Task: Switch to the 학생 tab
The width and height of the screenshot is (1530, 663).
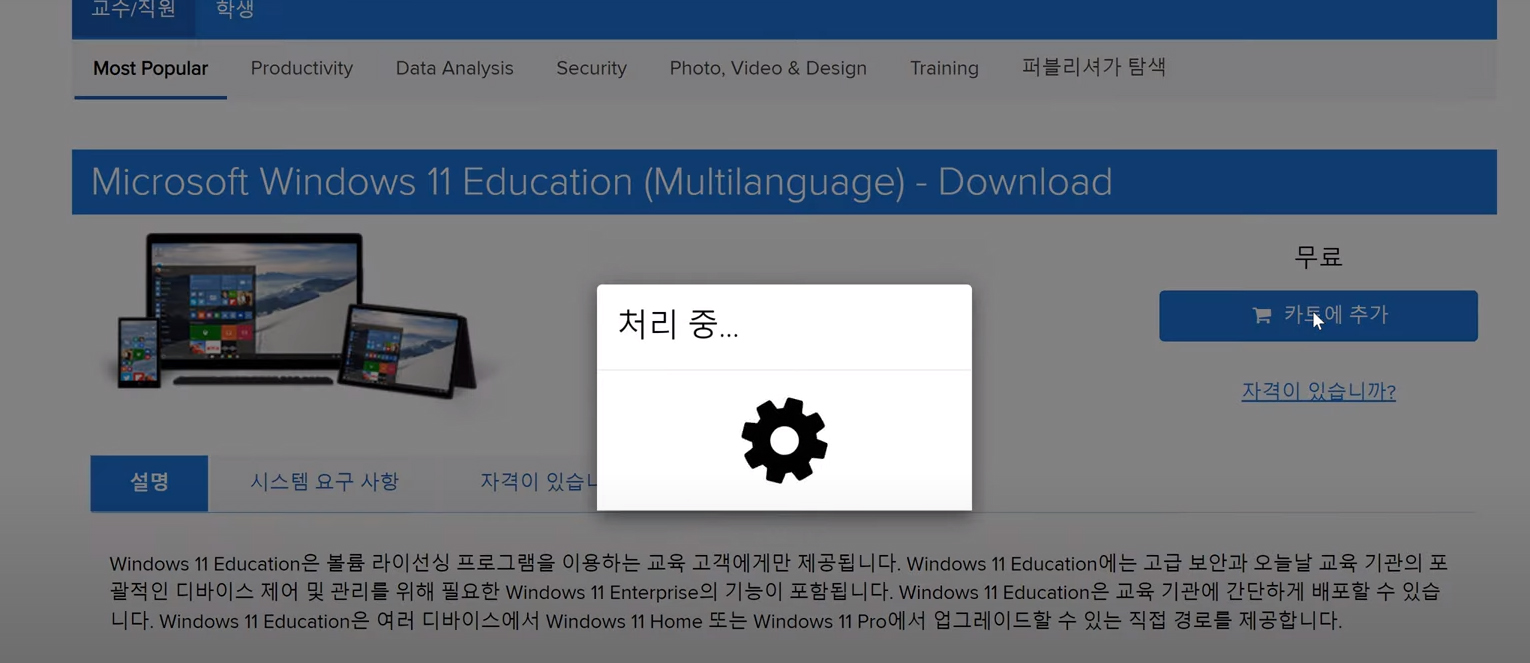Action: (x=235, y=12)
